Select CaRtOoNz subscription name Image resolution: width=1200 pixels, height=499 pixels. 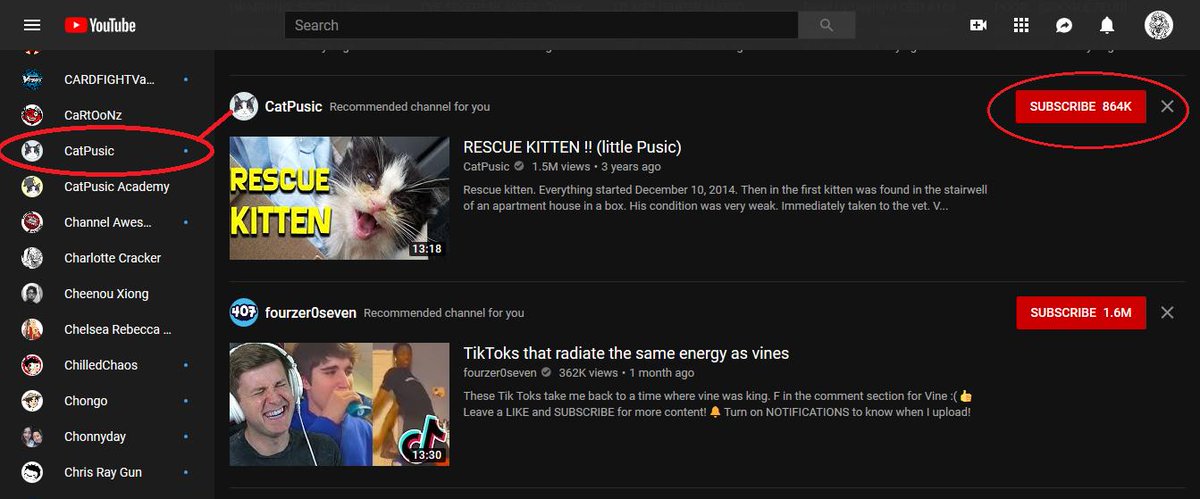(x=93, y=115)
